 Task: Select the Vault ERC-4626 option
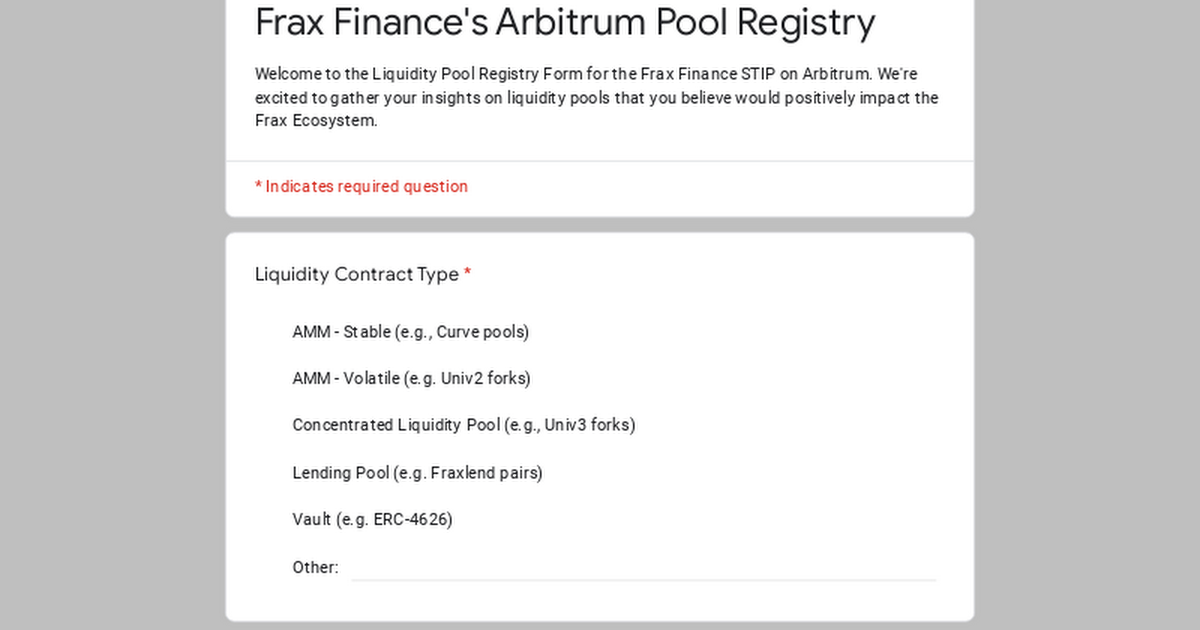(372, 520)
